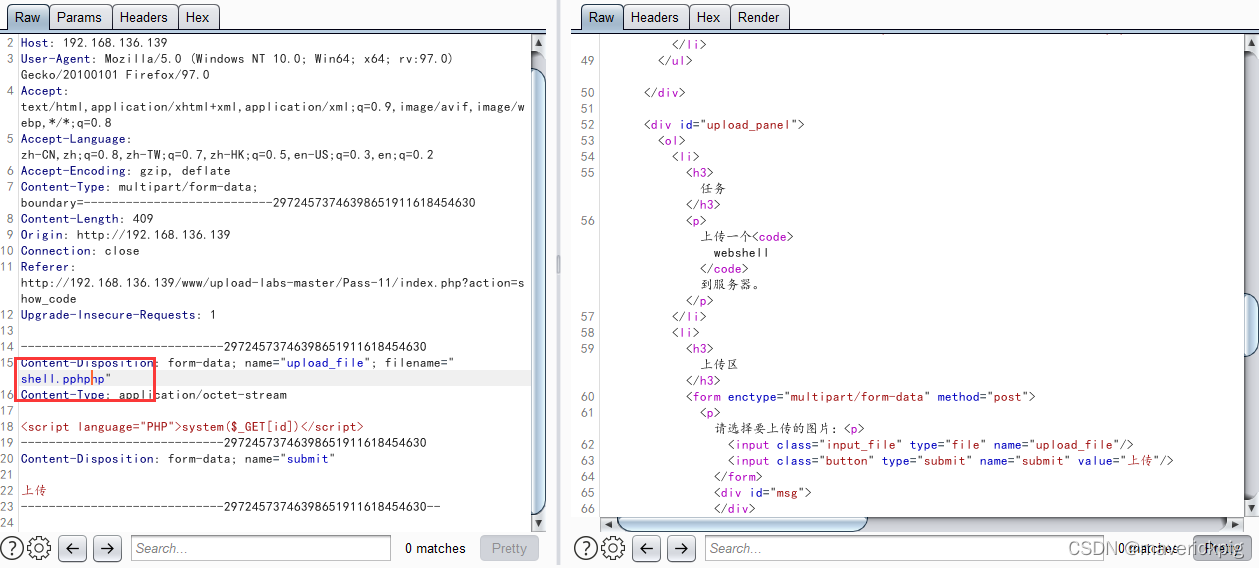Open help icon in request pane
The width and height of the screenshot is (1259, 568).
point(12,548)
